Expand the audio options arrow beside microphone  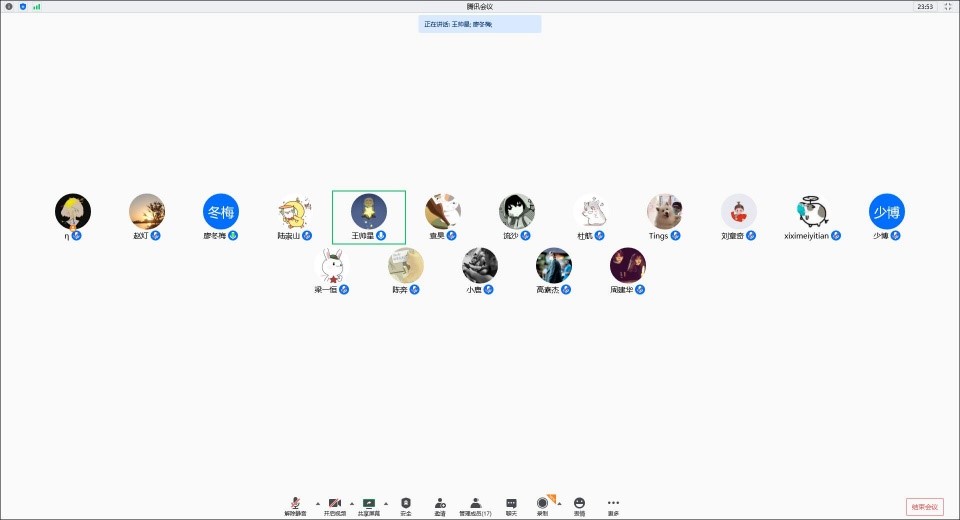click(318, 503)
